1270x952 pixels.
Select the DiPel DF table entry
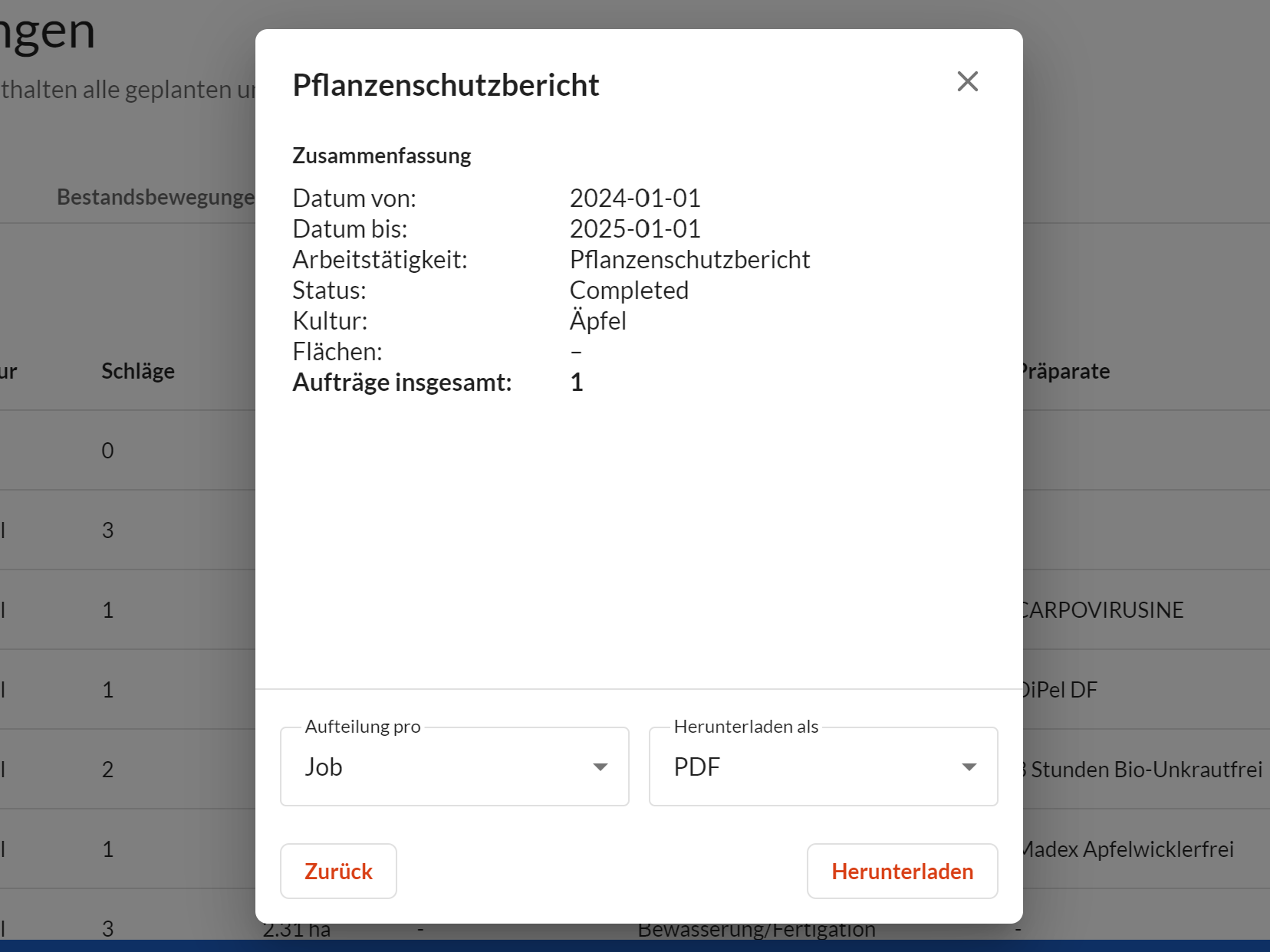point(1061,690)
